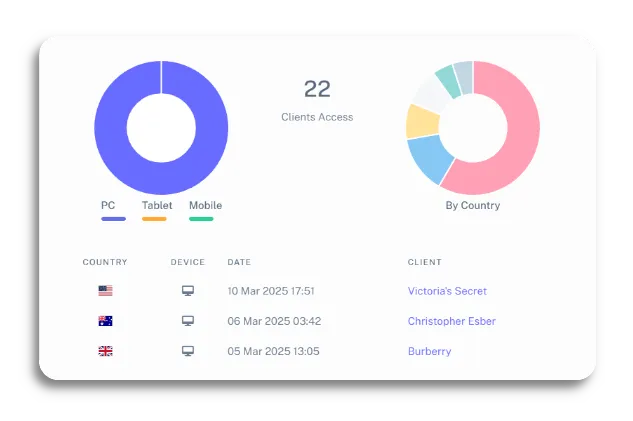The height and width of the screenshot is (421, 633).
Task: Select the desktop icon in the Burberry row
Action: [187, 351]
